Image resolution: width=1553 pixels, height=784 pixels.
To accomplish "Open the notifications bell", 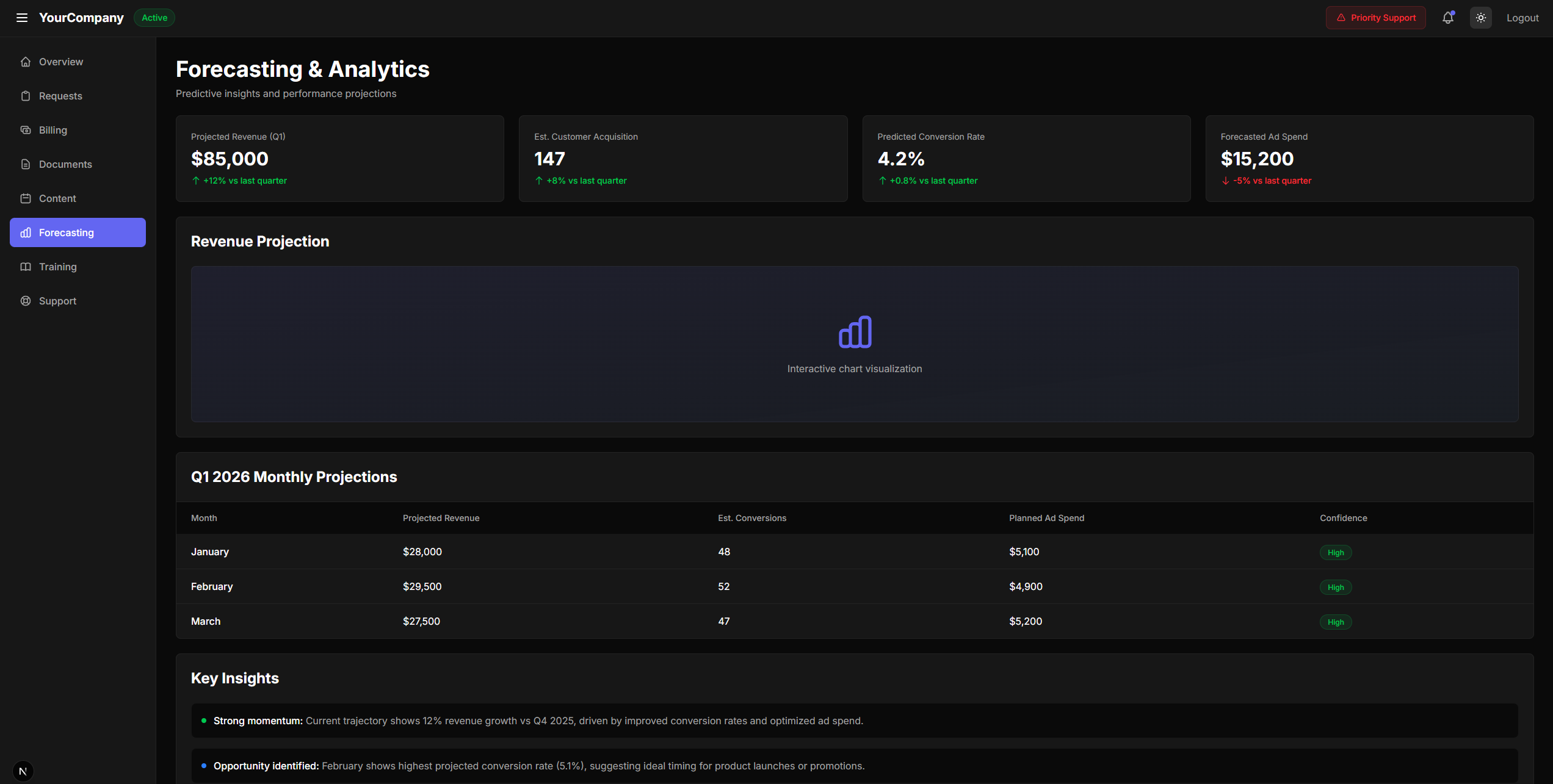I will [x=1447, y=18].
